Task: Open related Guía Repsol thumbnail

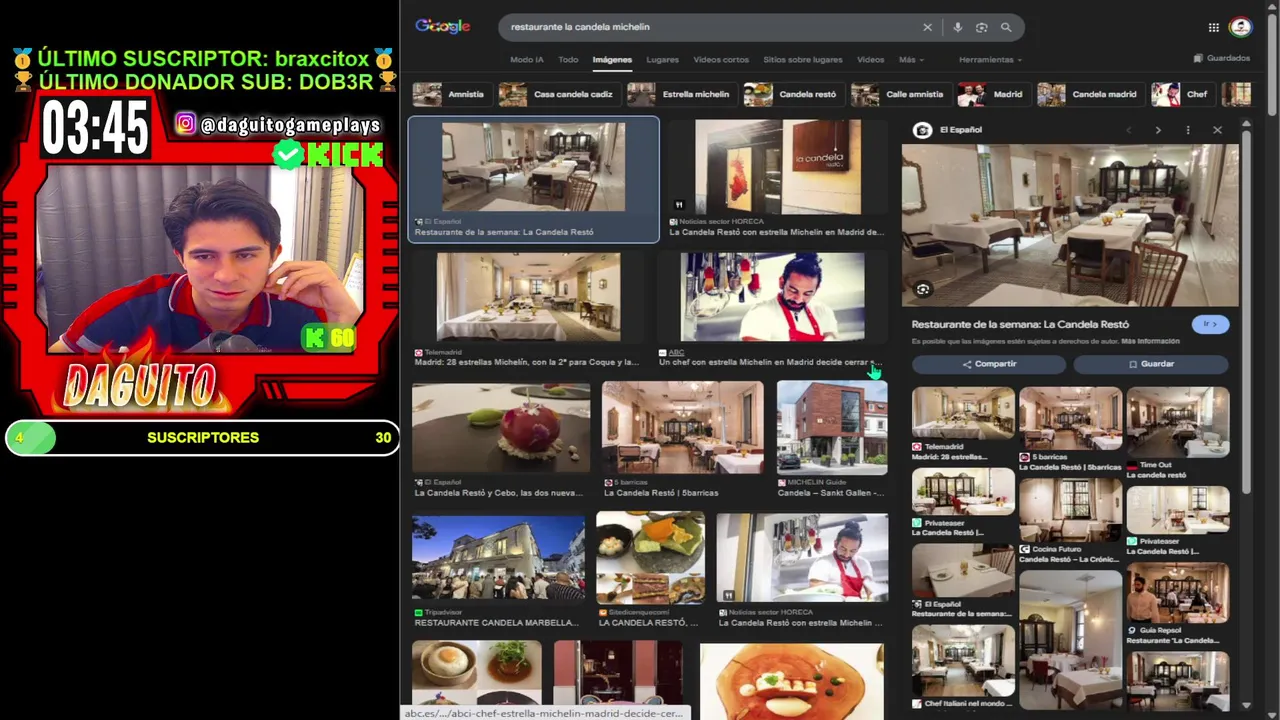Action: click(x=1178, y=593)
